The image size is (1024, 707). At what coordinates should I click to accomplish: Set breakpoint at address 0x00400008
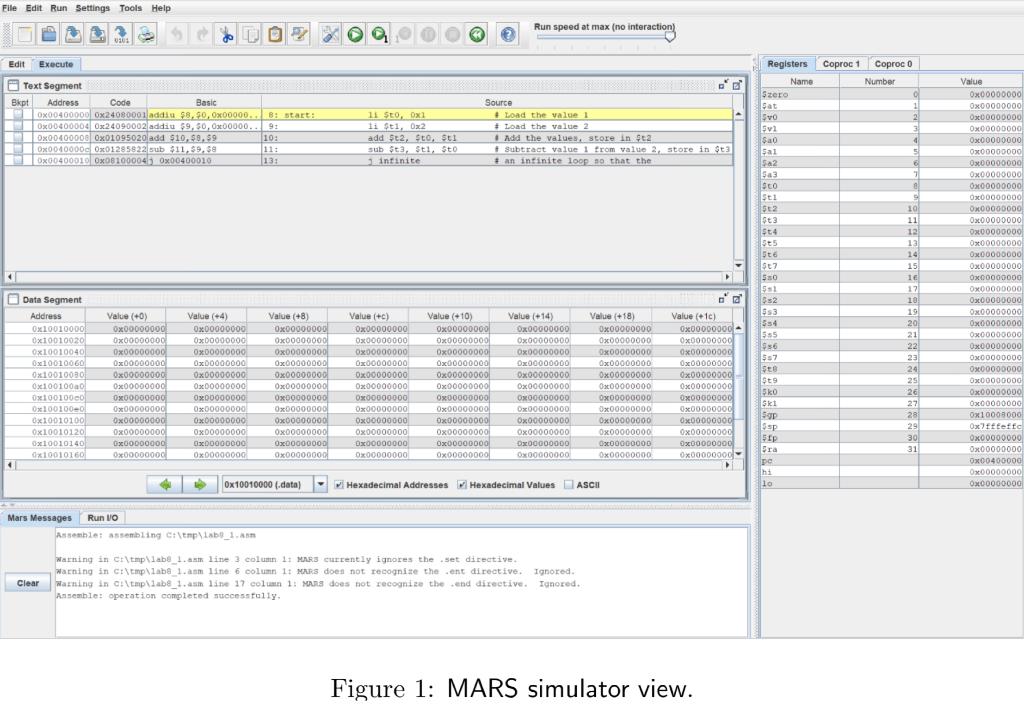tap(18, 138)
